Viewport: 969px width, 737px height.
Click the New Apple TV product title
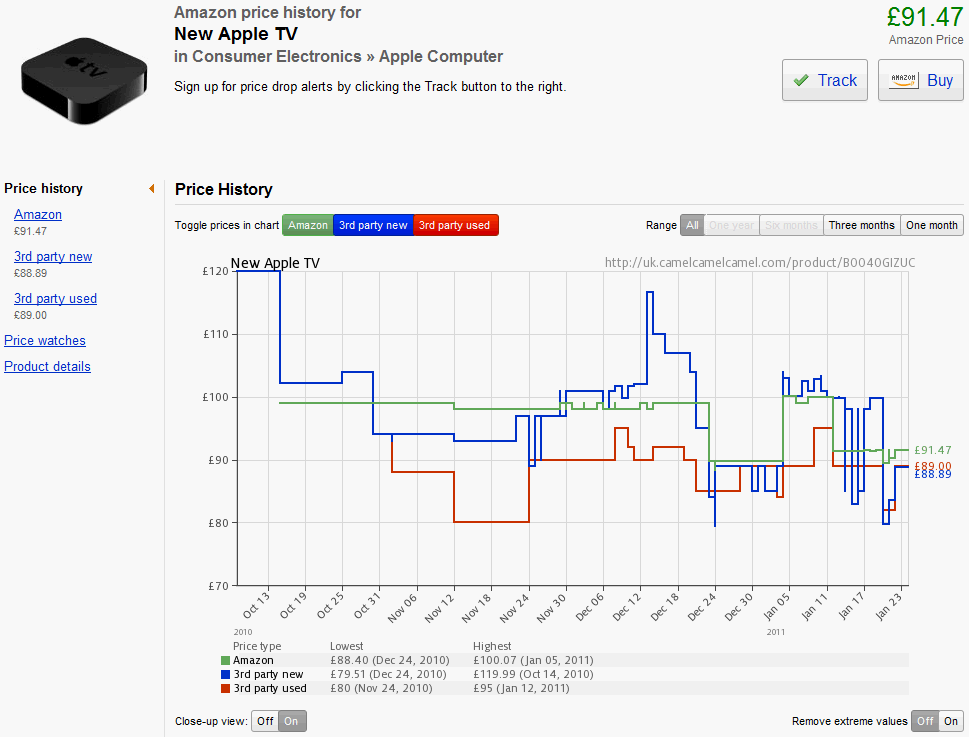click(236, 34)
